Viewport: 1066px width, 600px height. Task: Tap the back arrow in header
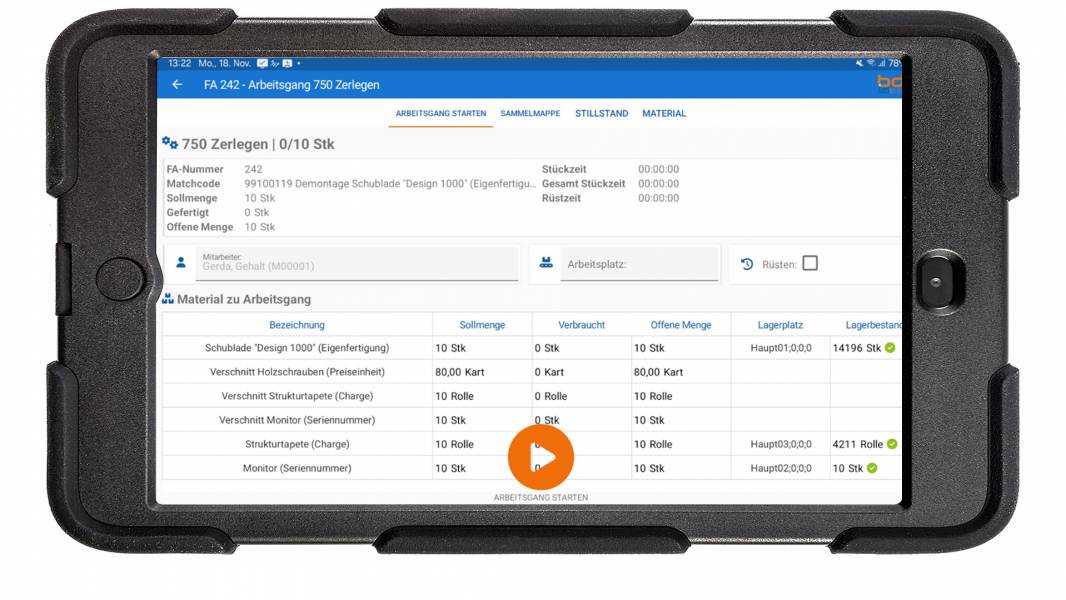(x=177, y=85)
